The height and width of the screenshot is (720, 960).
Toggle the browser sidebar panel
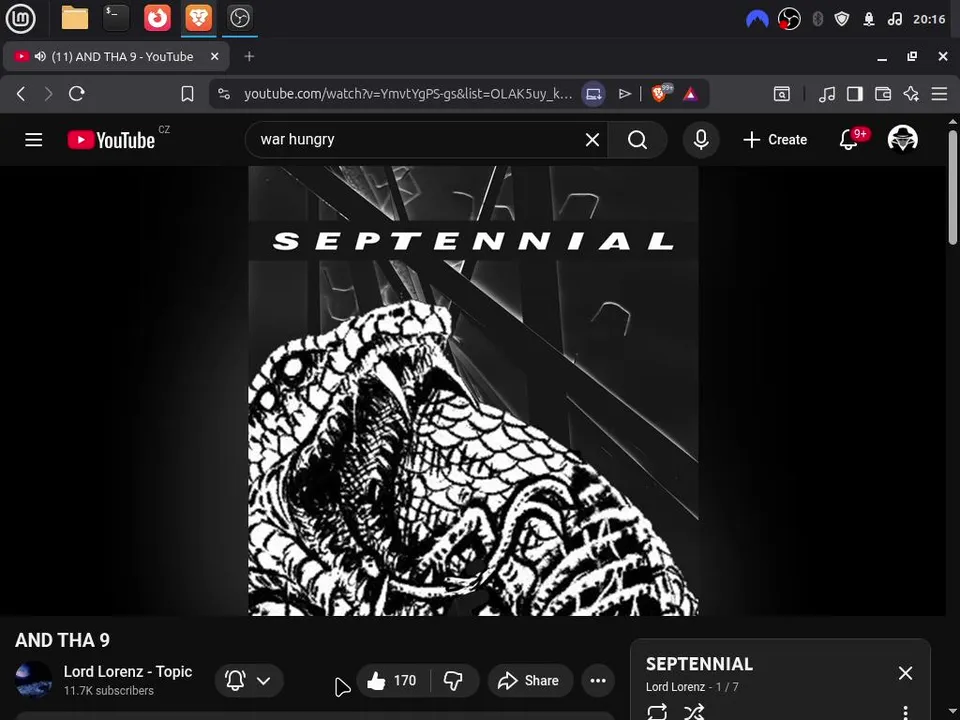(855, 94)
